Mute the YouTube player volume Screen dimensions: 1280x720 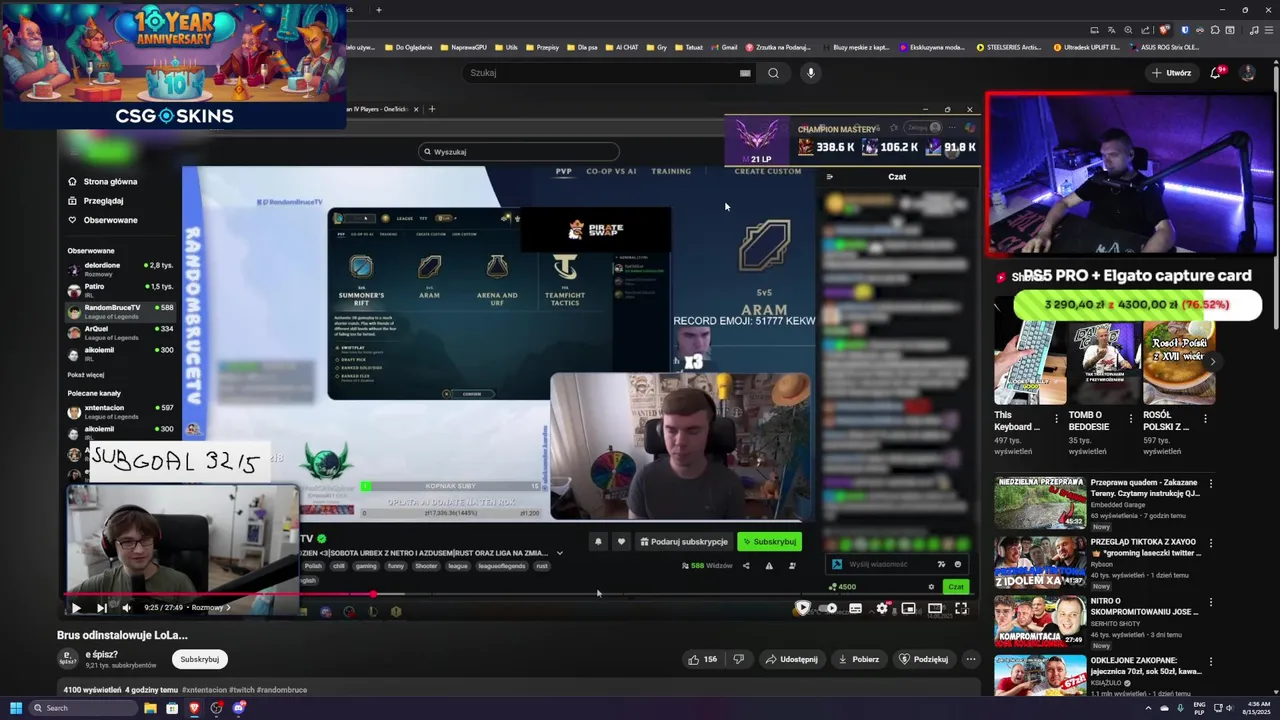[x=126, y=608]
